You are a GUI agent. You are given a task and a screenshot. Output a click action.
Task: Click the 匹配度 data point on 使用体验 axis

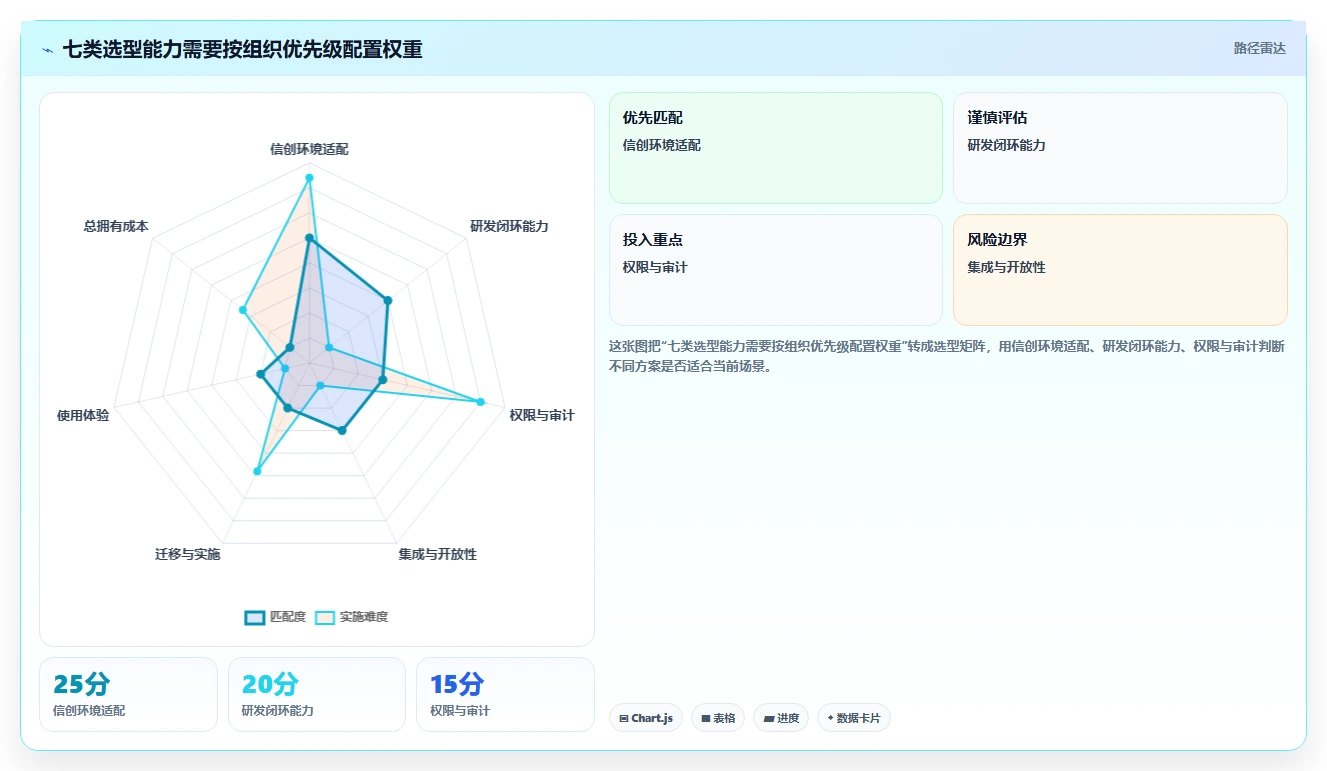coord(260,375)
